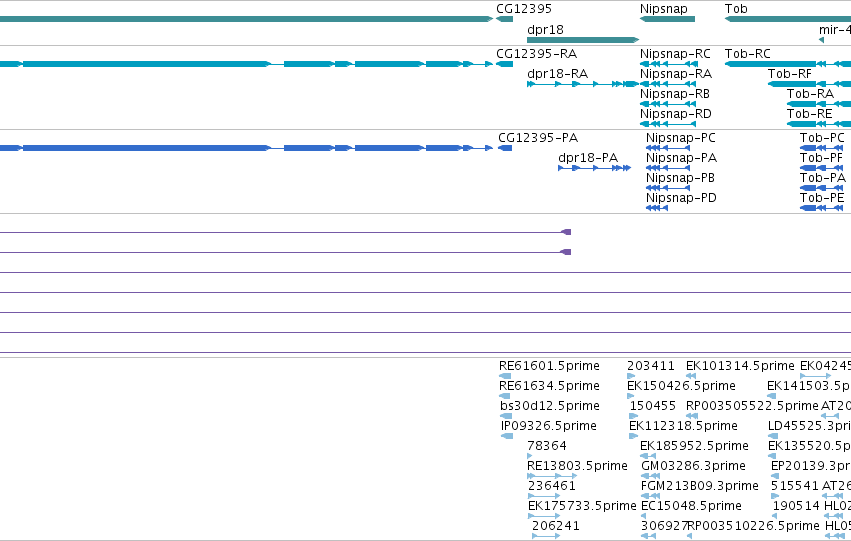Click the CG12395 gene label
The height and width of the screenshot is (541, 851).
click(524, 9)
